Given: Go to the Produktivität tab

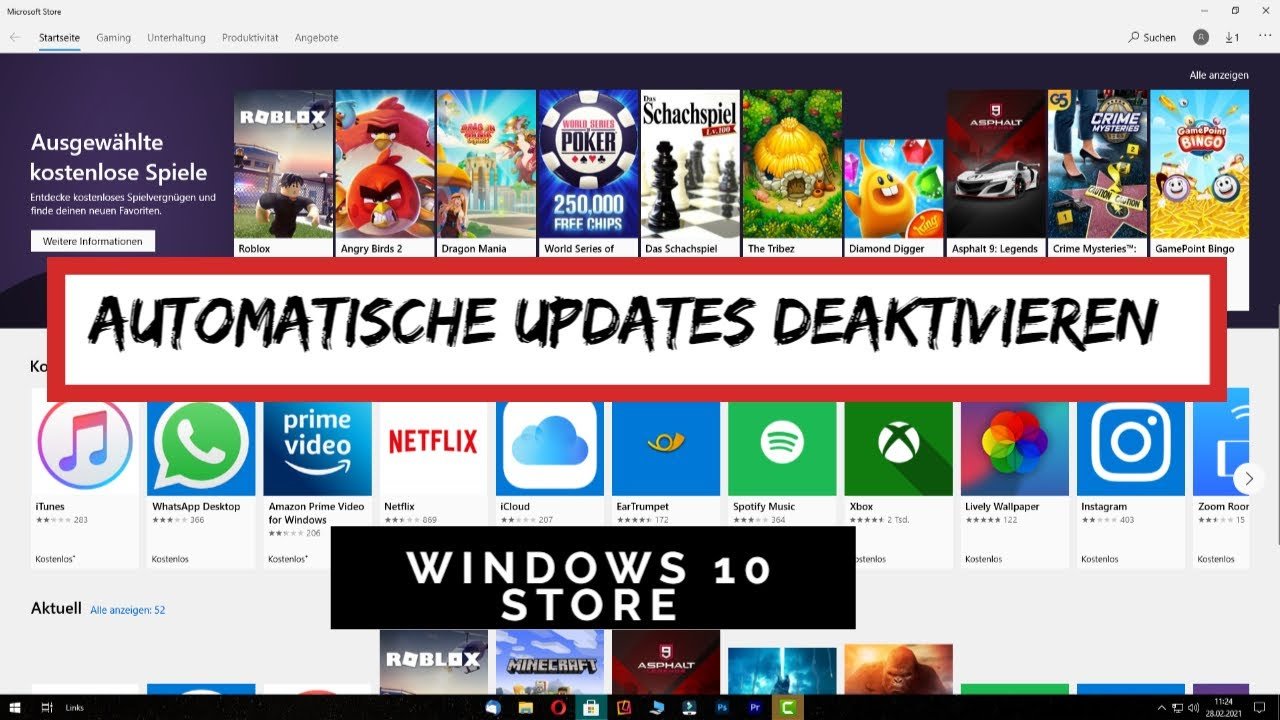Looking at the screenshot, I should pyautogui.click(x=250, y=37).
